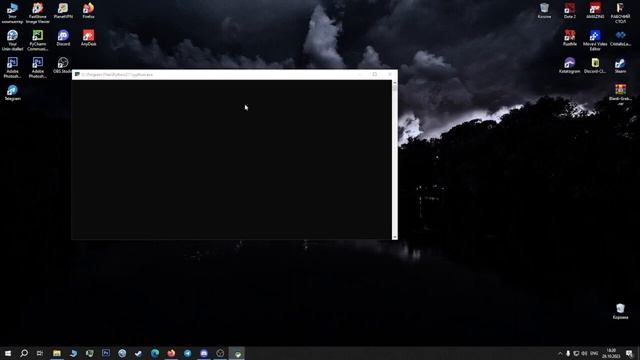The width and height of the screenshot is (640, 360).
Task: Launch Firefox from the desktop shortcut
Action: pos(88,11)
